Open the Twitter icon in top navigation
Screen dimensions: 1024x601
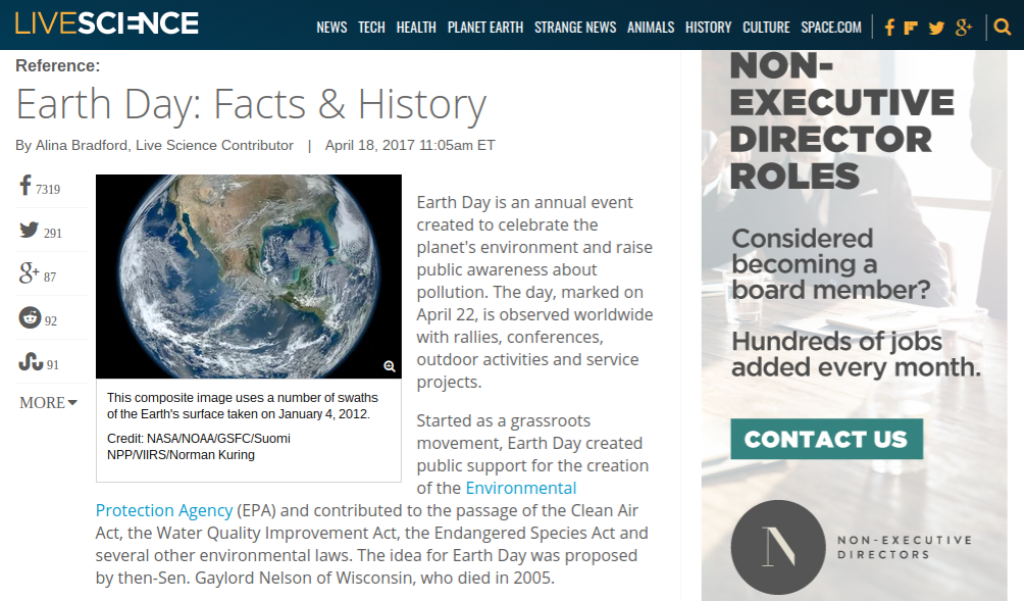coord(936,27)
